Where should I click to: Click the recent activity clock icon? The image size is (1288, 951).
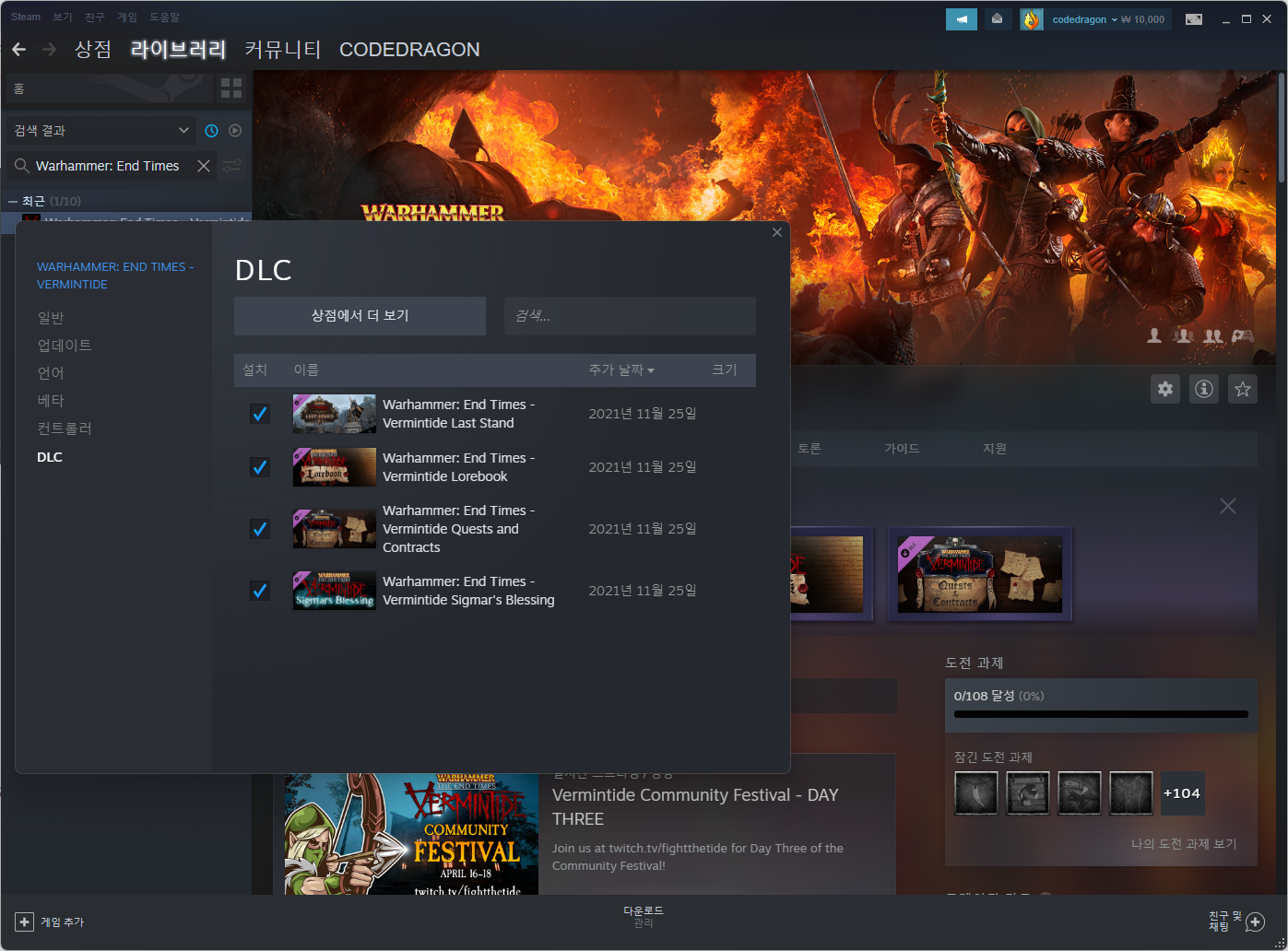coord(211,131)
